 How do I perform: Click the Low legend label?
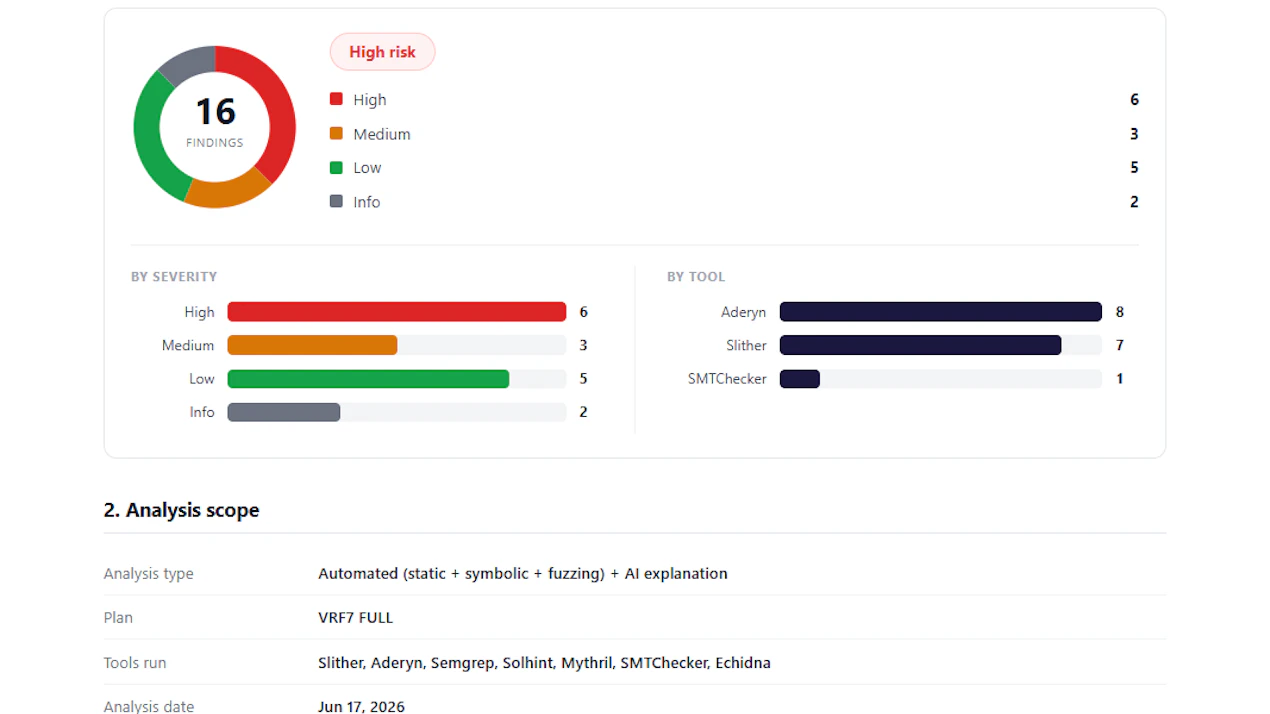pyautogui.click(x=367, y=168)
